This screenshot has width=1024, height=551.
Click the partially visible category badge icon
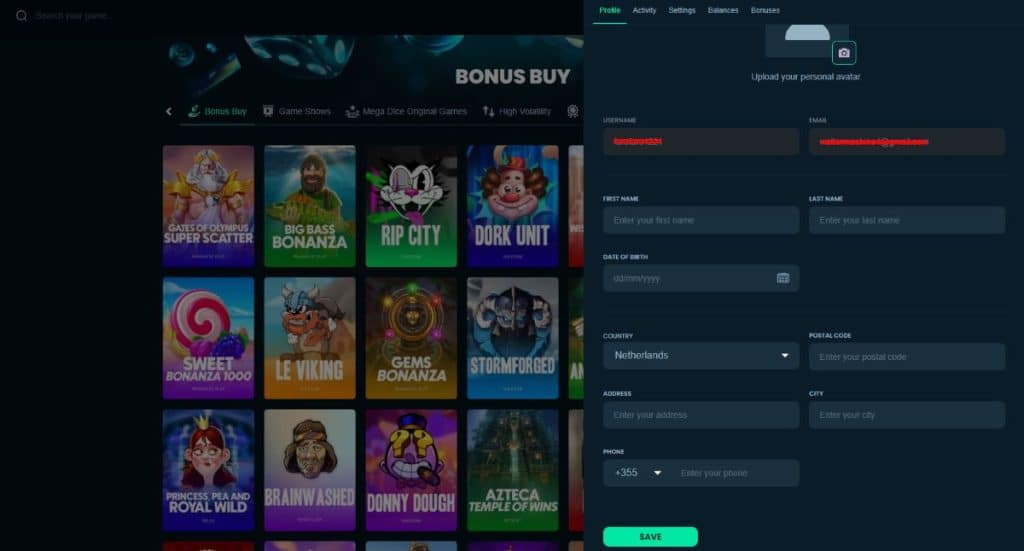pyautogui.click(x=573, y=111)
